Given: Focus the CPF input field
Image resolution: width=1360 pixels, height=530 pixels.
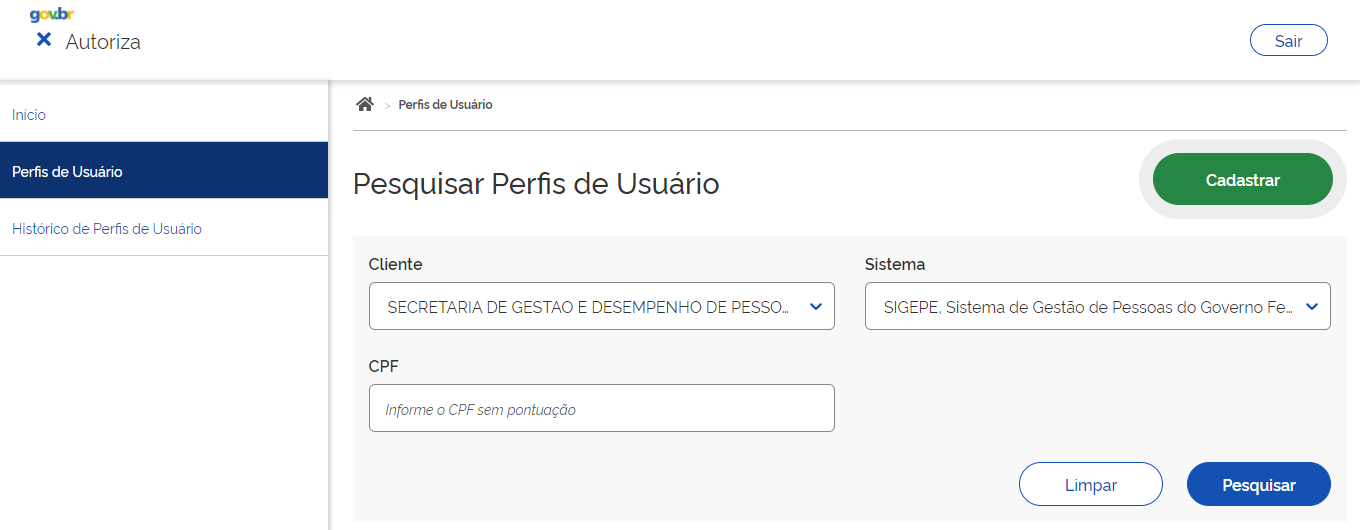Looking at the screenshot, I should 601,408.
